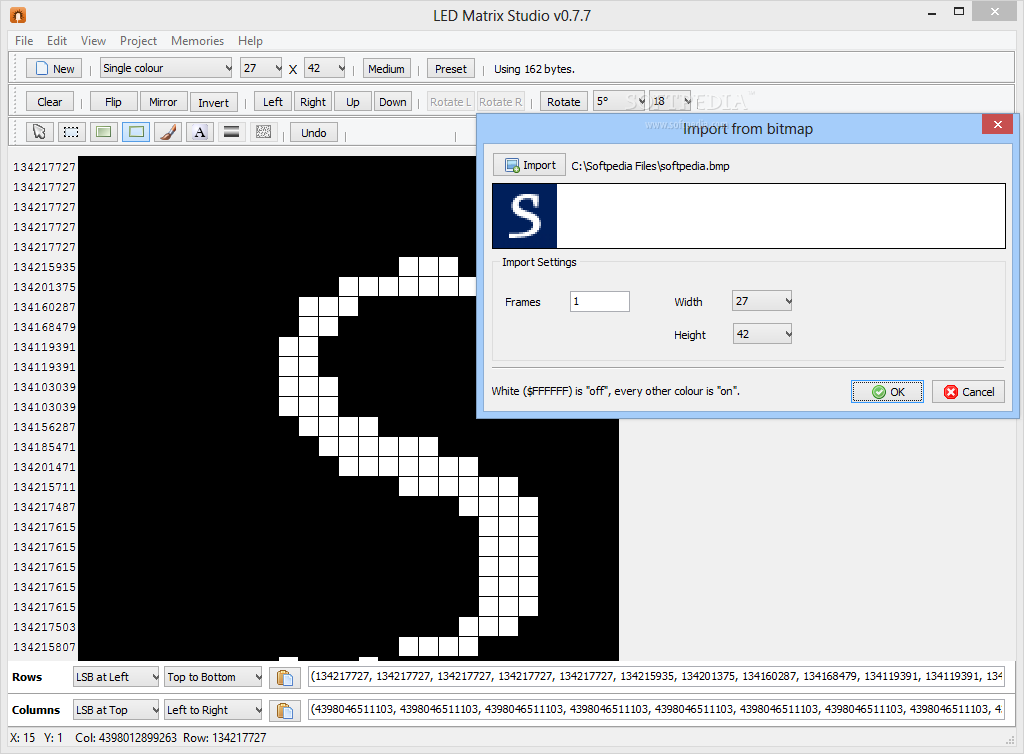Image resolution: width=1024 pixels, height=754 pixels.
Task: Shift matrix with Up button
Action: pos(353,102)
